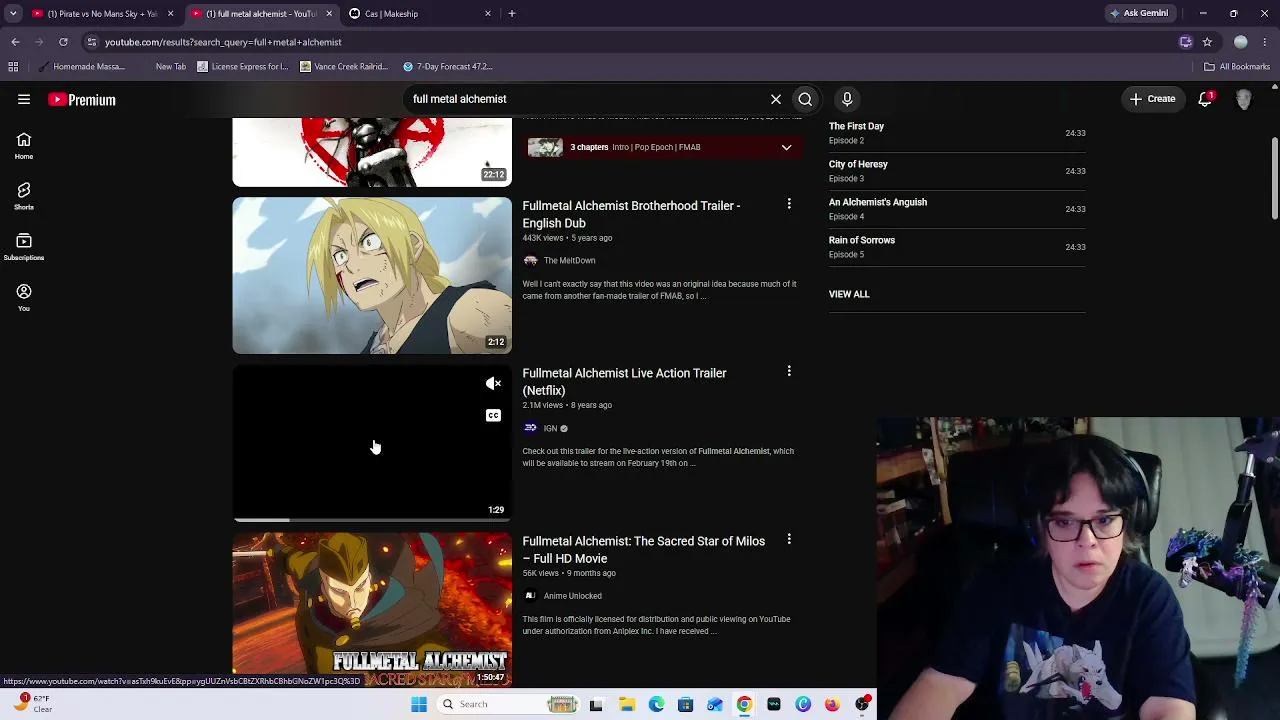Click the install app icon in address bar
This screenshot has width=1280, height=720.
point(1186,42)
